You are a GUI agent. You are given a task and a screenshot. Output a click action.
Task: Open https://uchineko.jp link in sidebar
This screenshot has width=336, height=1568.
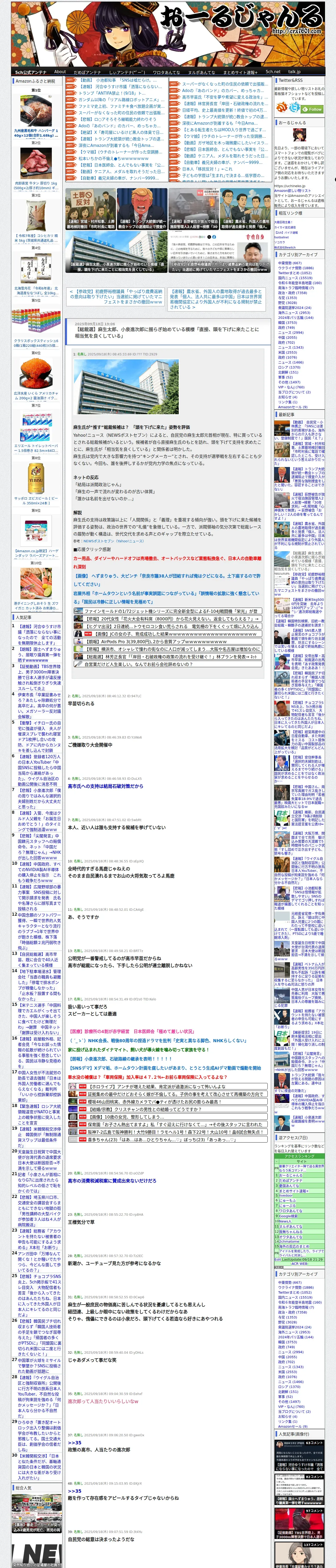click(x=290, y=186)
